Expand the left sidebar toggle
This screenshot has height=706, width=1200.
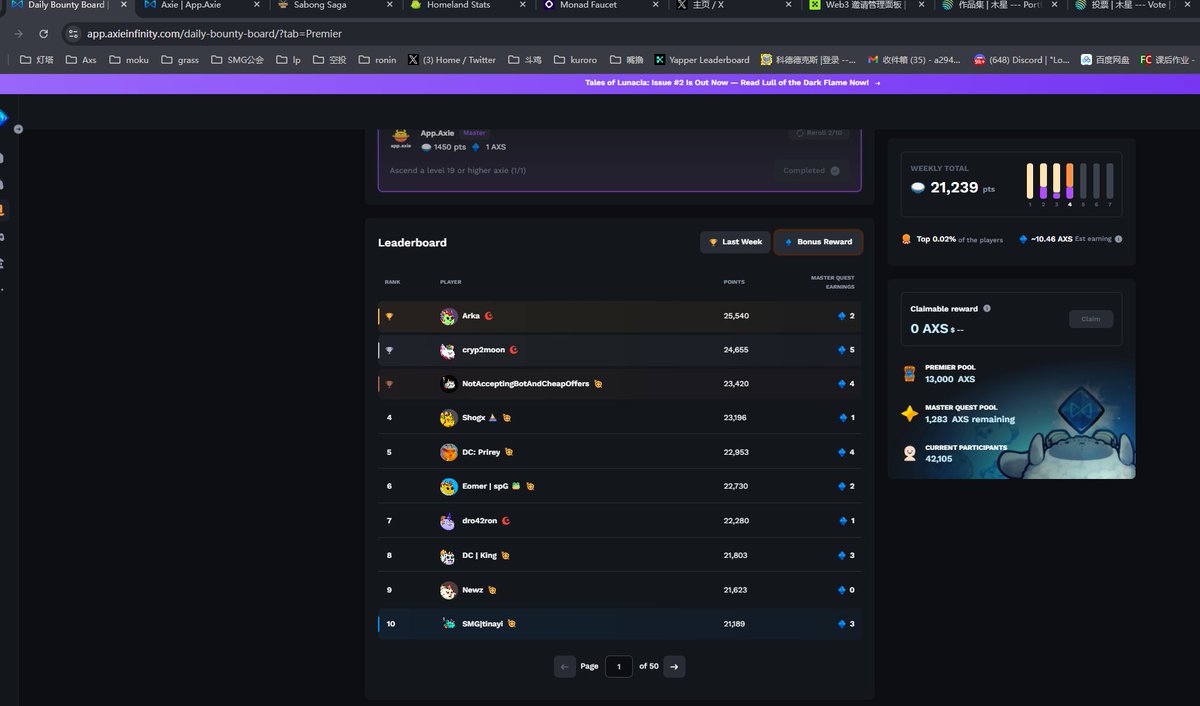18,129
